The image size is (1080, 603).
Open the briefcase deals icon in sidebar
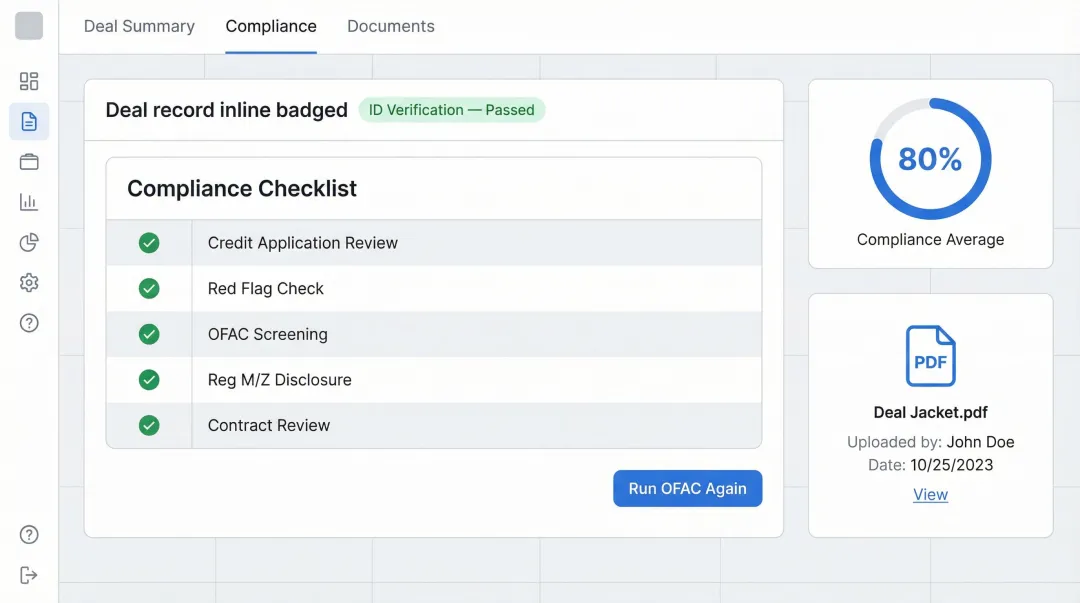point(29,161)
